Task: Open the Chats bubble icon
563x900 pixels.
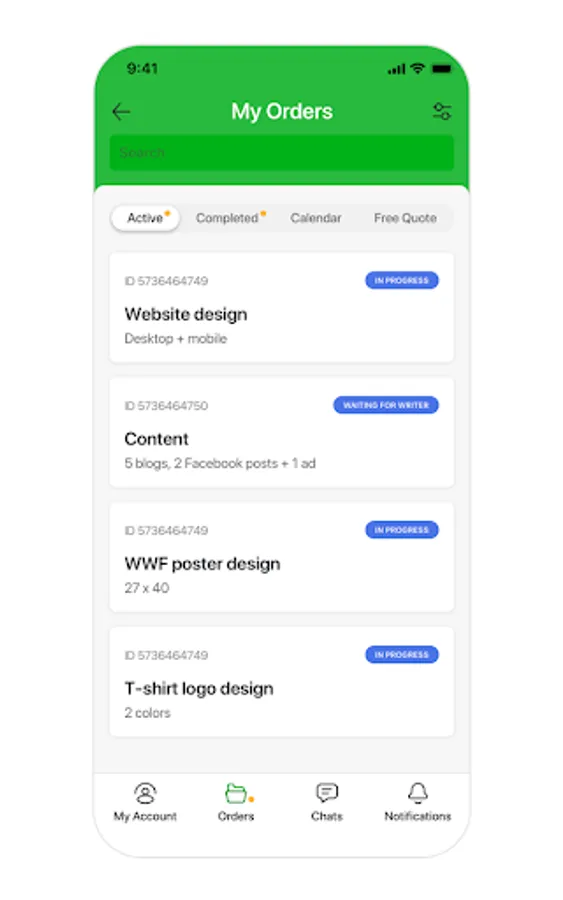Action: pos(327,793)
